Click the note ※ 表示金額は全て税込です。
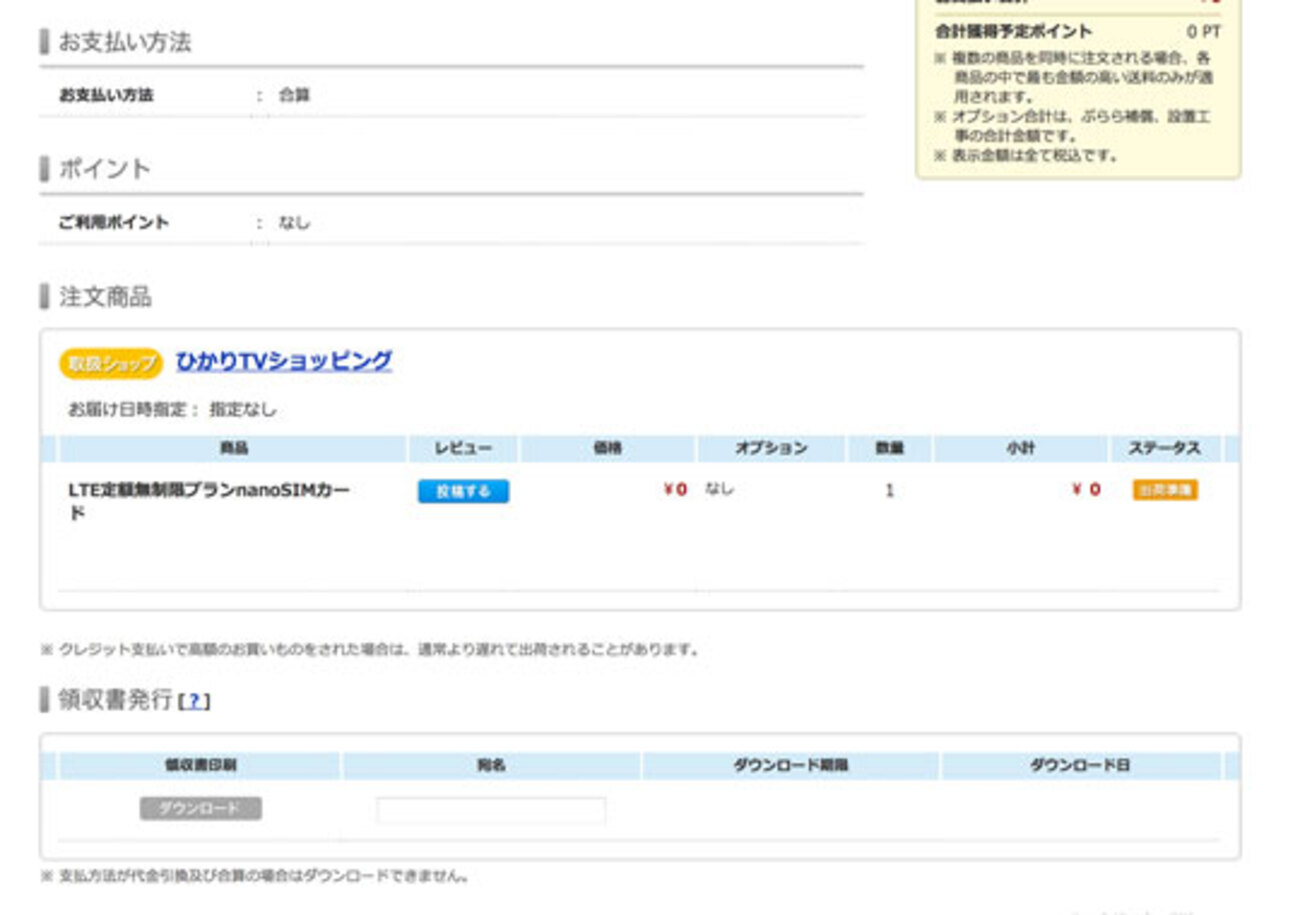This screenshot has height=915, width=1300. (x=1027, y=156)
